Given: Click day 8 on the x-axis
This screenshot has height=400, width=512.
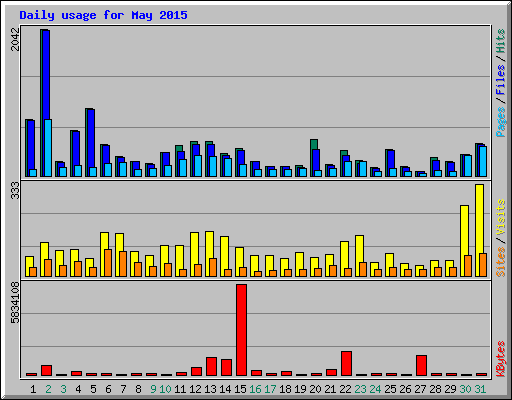Looking at the screenshot, I should click(138, 389).
